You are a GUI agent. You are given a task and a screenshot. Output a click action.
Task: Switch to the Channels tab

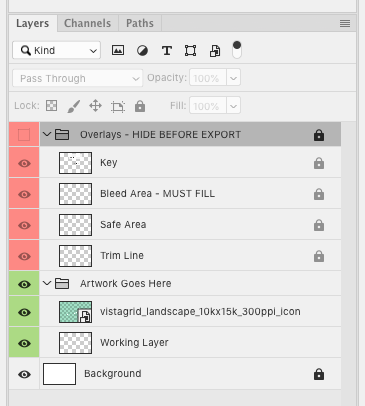tap(87, 23)
